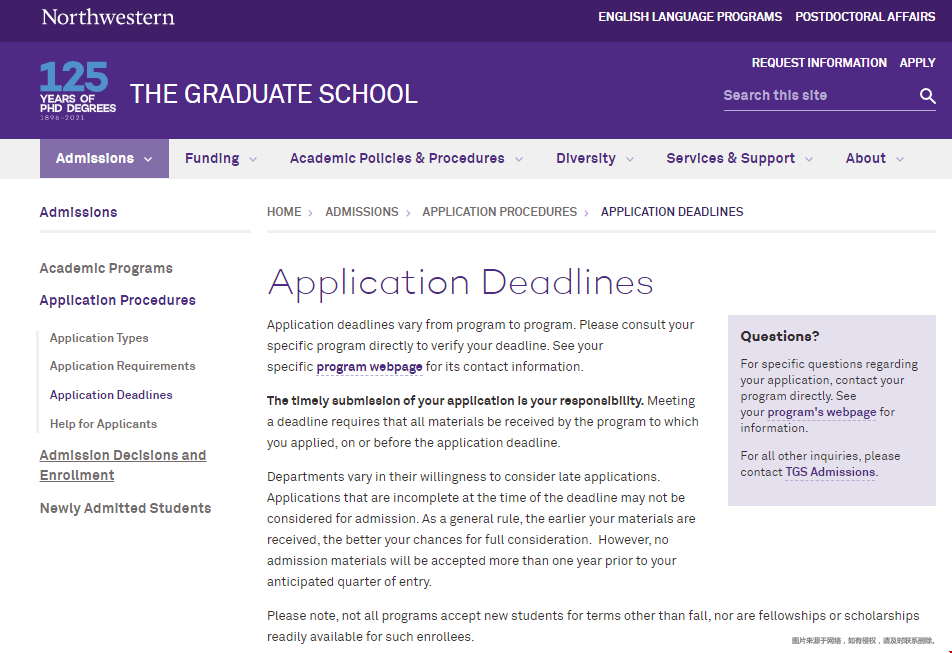952x653 pixels.
Task: Open the Services & Support chevron
Action: (x=809, y=159)
